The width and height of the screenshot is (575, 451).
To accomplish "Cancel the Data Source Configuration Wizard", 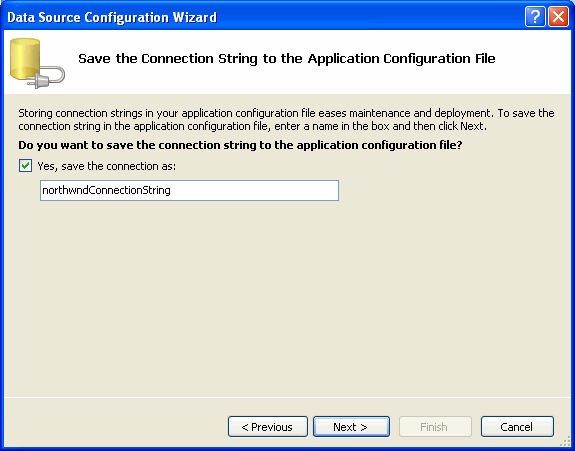I will [x=517, y=426].
